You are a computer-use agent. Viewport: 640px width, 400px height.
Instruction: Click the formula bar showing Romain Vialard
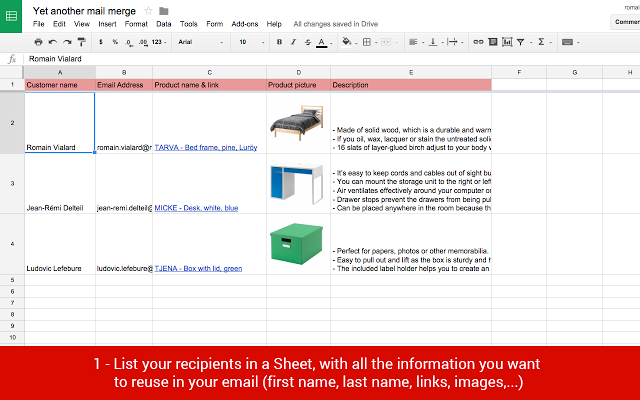(x=331, y=59)
